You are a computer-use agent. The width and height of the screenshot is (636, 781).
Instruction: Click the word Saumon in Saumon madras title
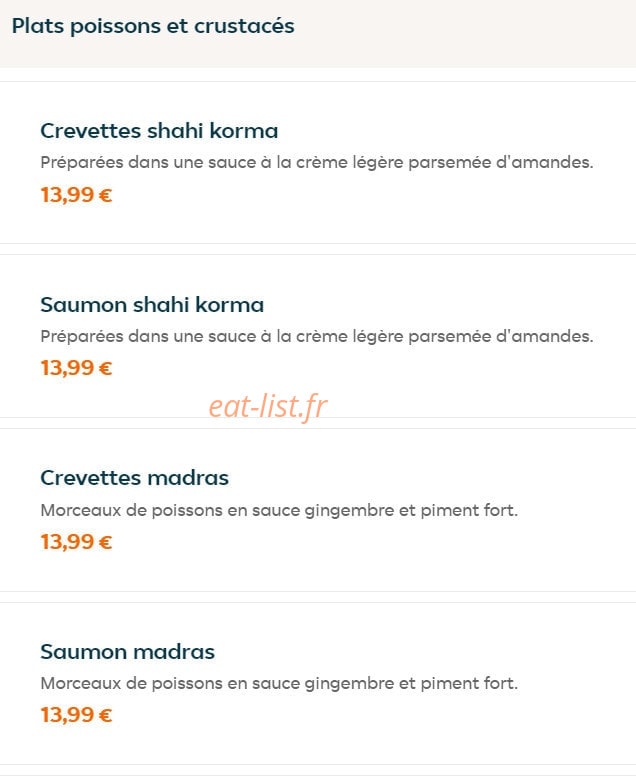83,652
